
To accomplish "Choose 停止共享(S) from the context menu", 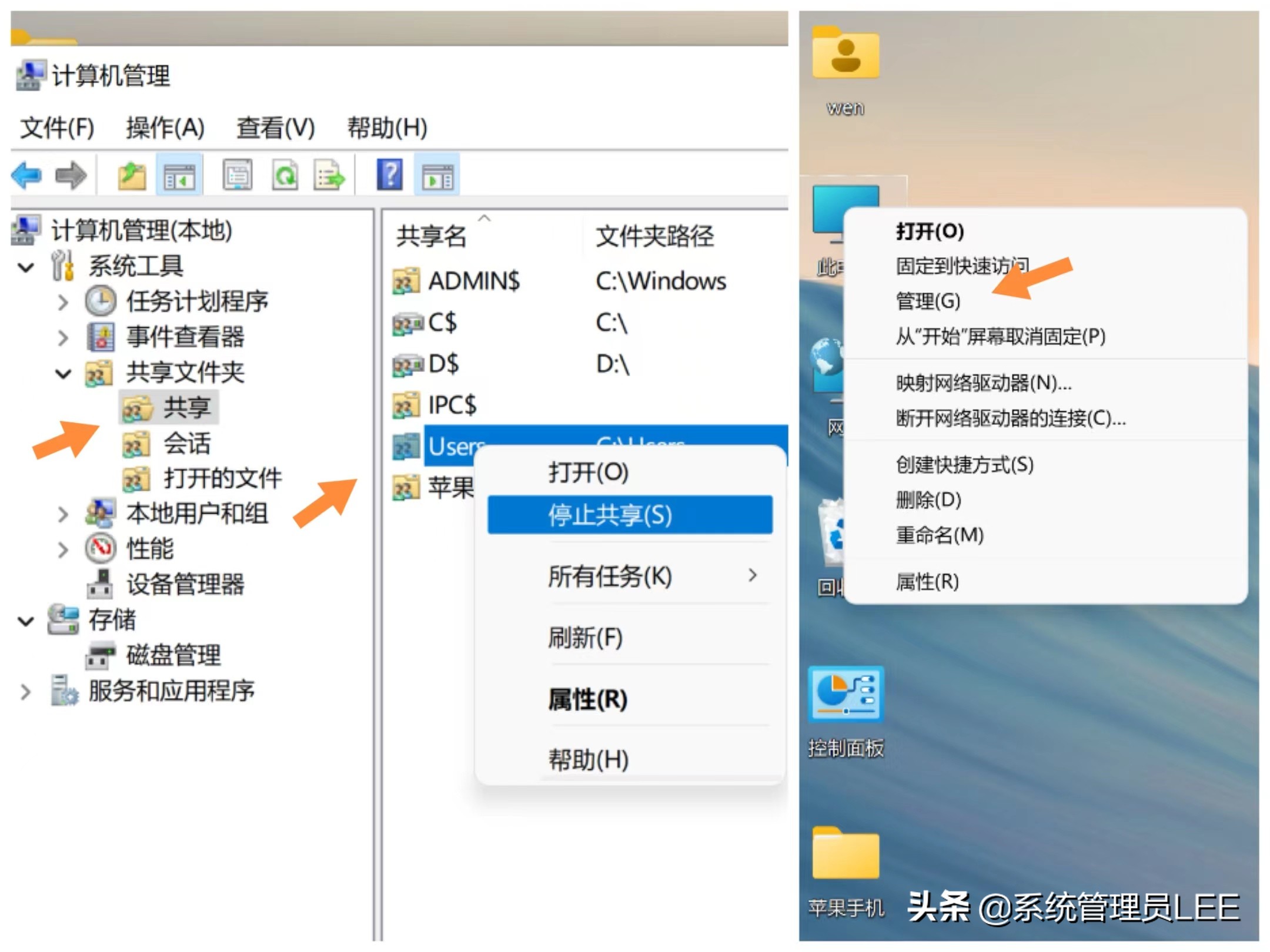I will pos(609,515).
